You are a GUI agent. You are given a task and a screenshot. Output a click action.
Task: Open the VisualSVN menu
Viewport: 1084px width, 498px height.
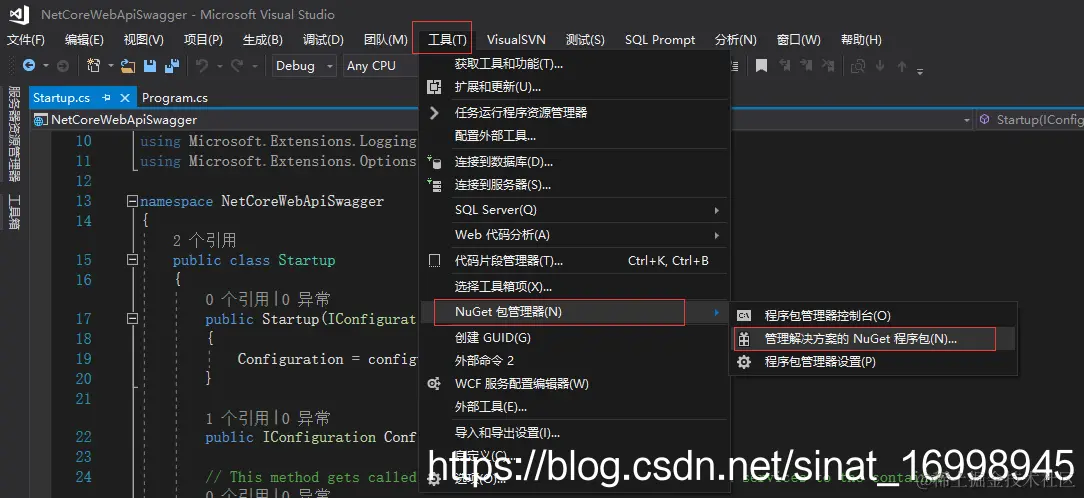coord(516,39)
